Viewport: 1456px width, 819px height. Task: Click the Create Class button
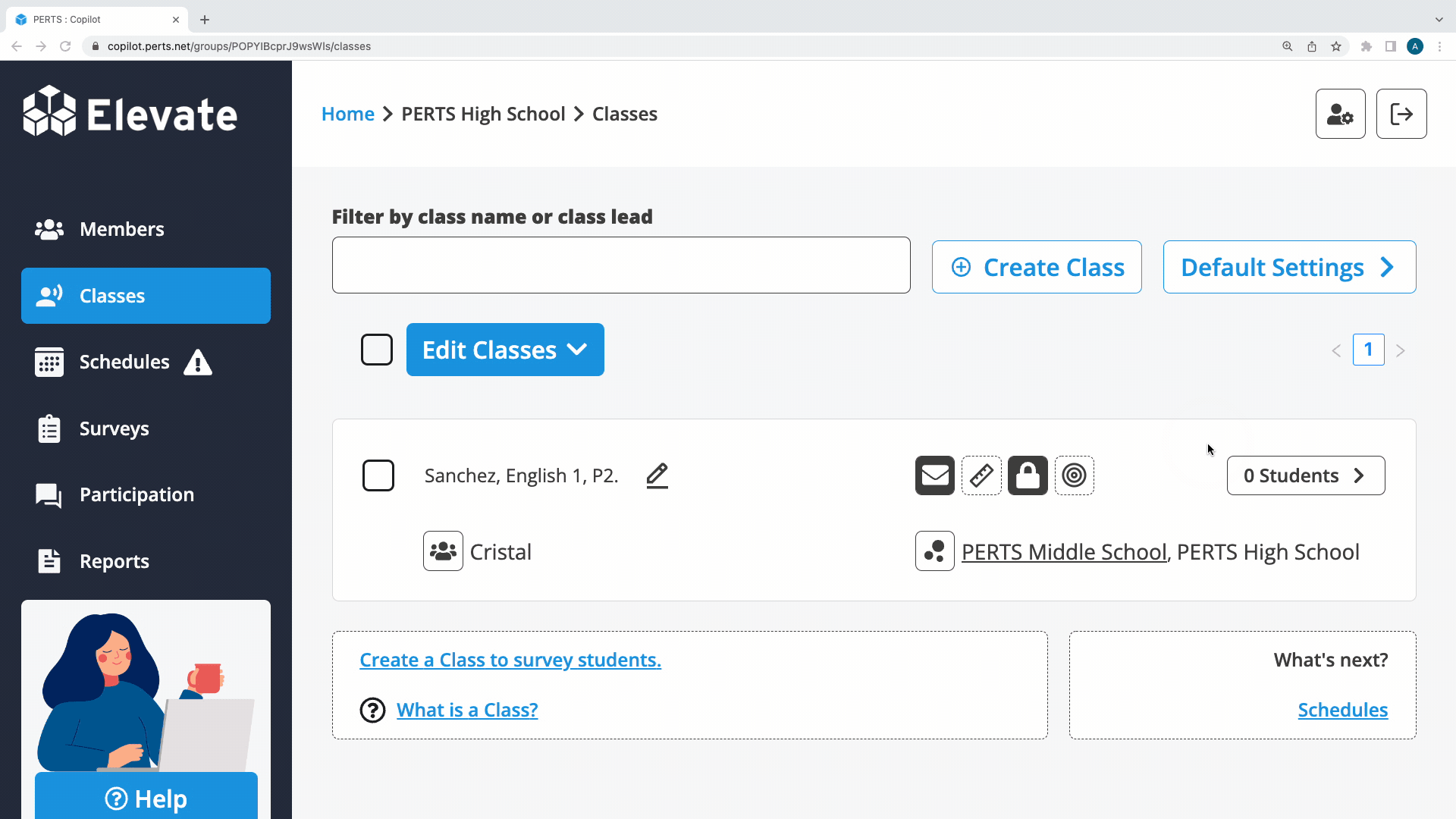(x=1037, y=267)
